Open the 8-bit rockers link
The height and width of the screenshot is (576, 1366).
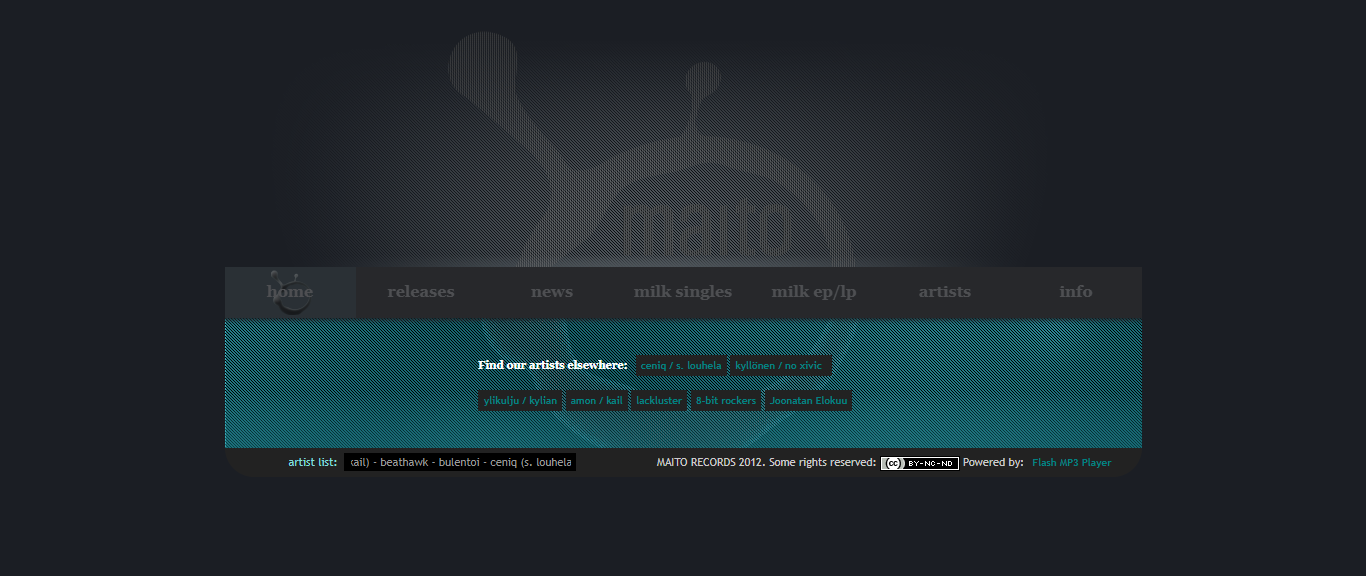(x=726, y=401)
